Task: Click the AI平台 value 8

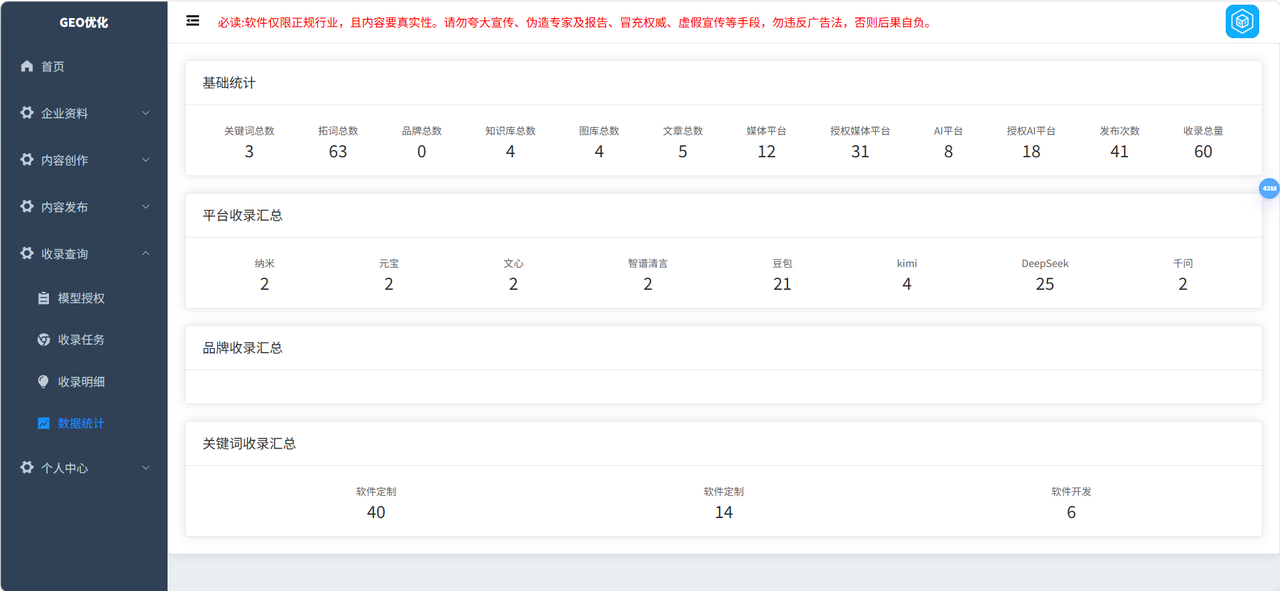Action: click(x=948, y=152)
